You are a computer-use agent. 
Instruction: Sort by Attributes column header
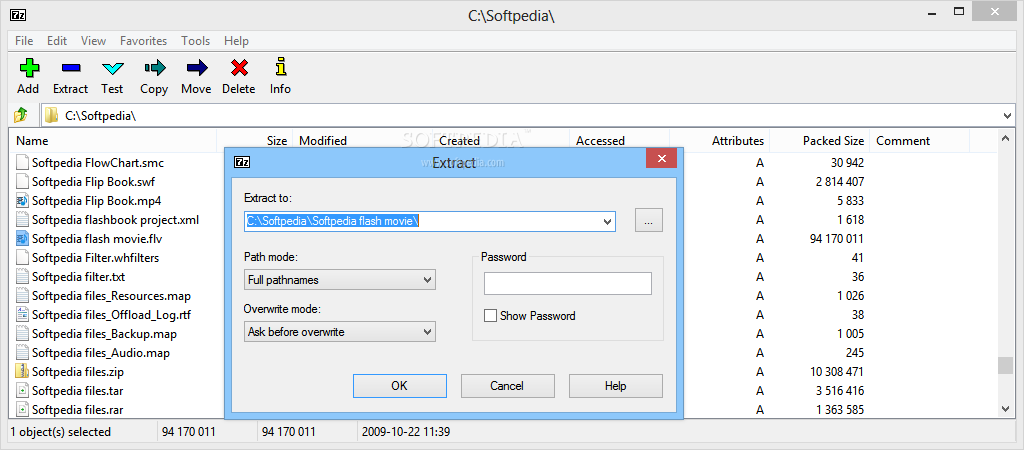(720, 140)
